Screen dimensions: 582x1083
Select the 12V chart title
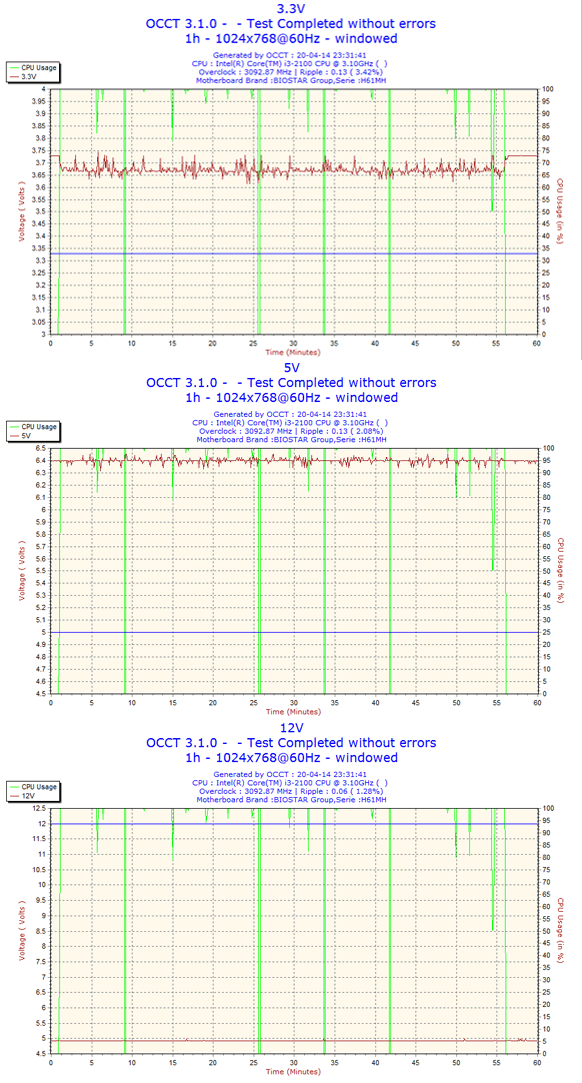(x=291, y=728)
